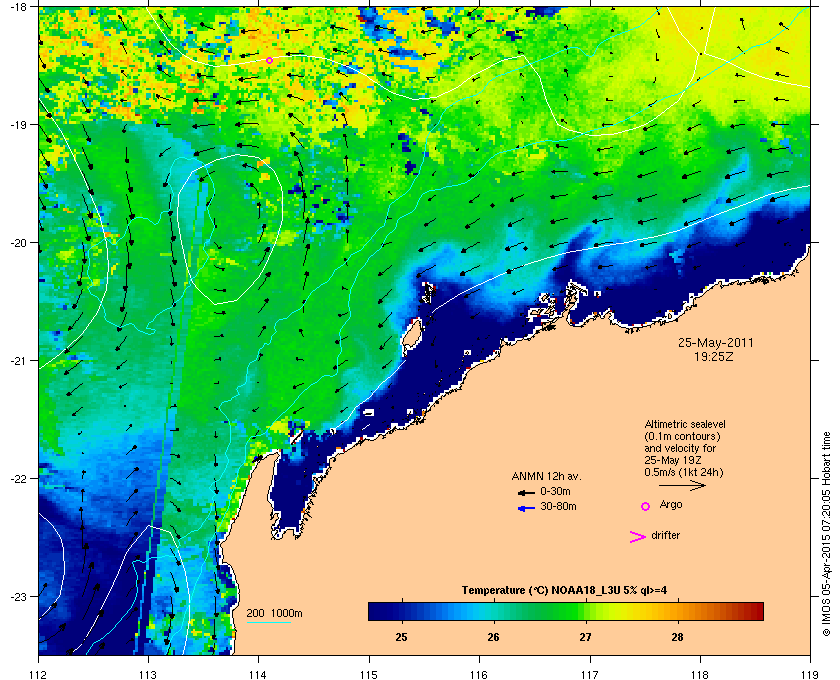Click the oval island off the coast

pos(411,336)
